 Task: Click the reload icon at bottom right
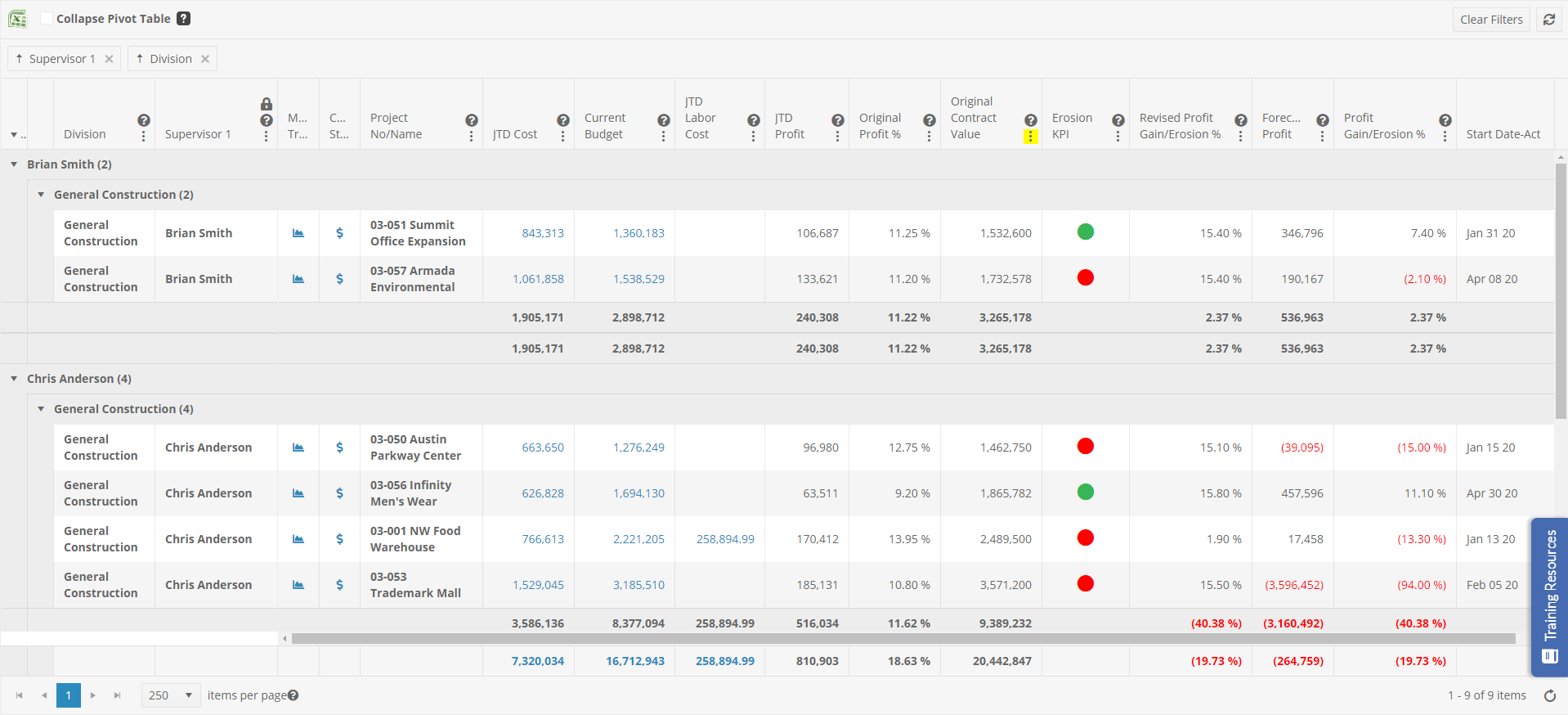[x=1549, y=695]
